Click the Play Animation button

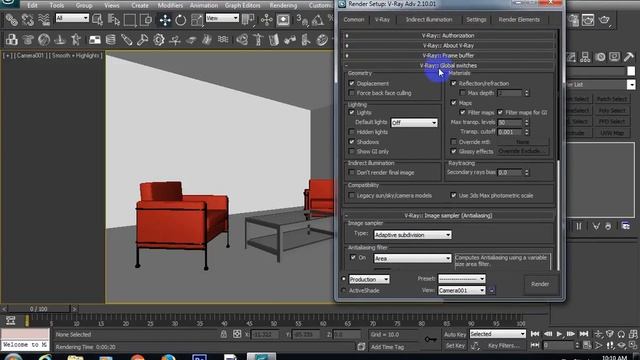tap(559, 334)
